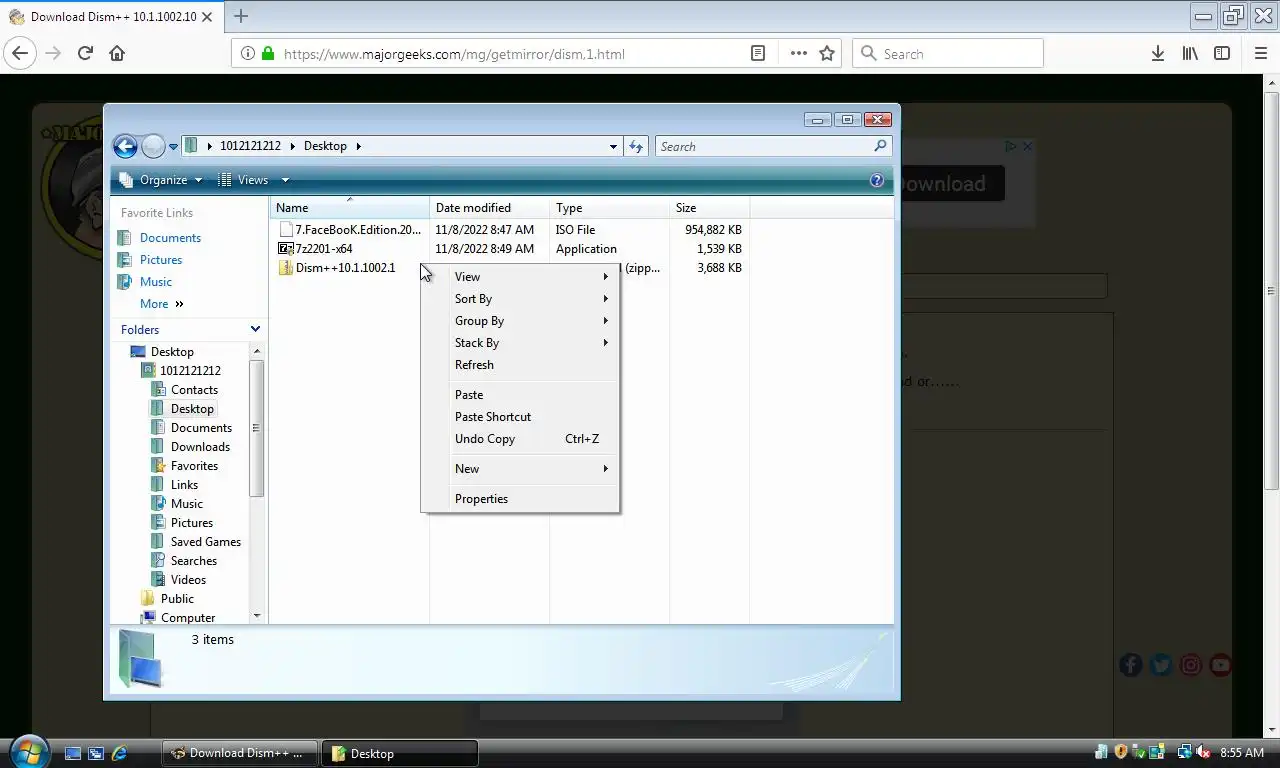1280x768 pixels.
Task: Open the recent pages dropdown arrow
Action: pos(173,147)
